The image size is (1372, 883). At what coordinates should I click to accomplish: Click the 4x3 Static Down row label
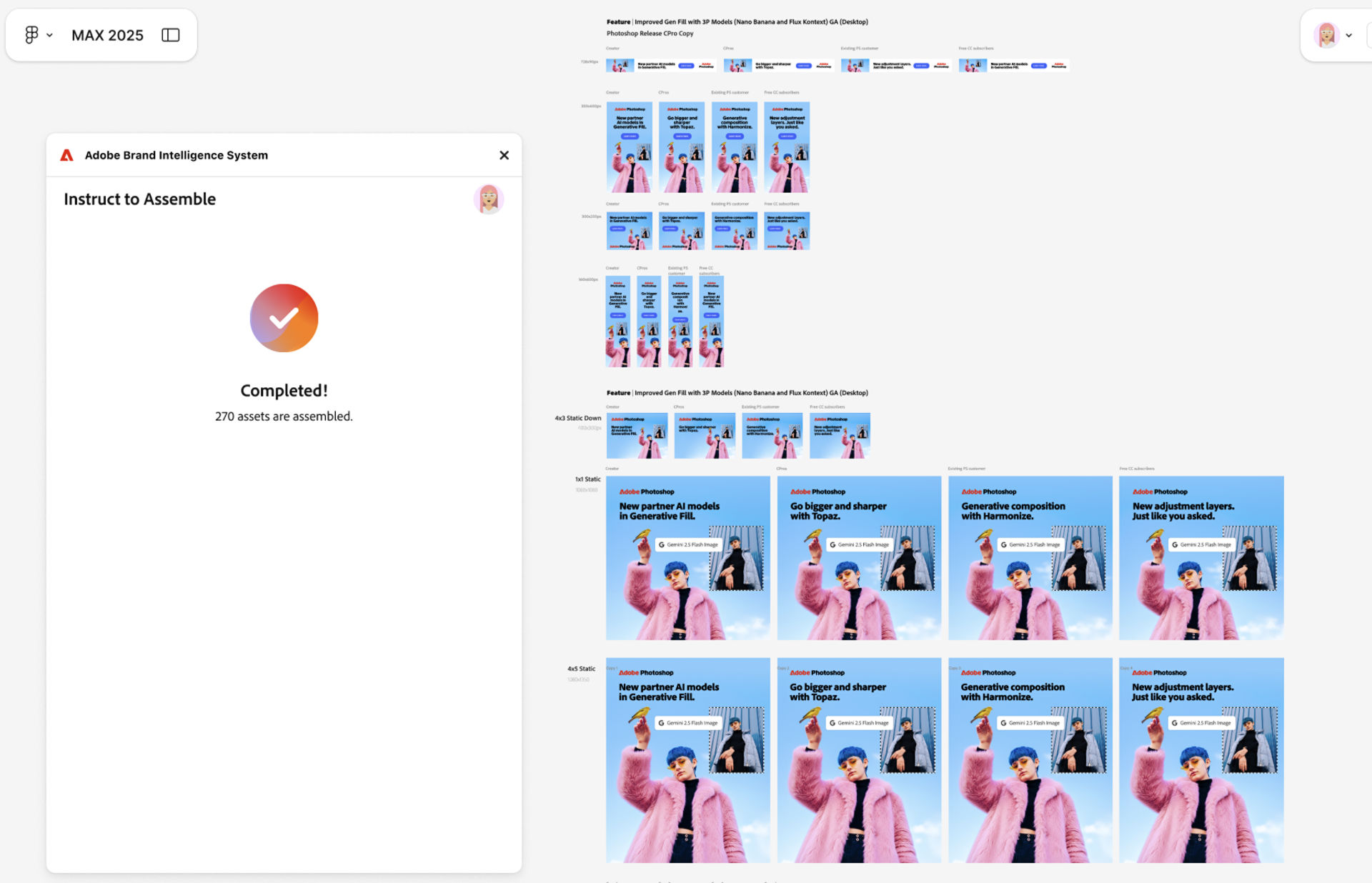pyautogui.click(x=577, y=417)
